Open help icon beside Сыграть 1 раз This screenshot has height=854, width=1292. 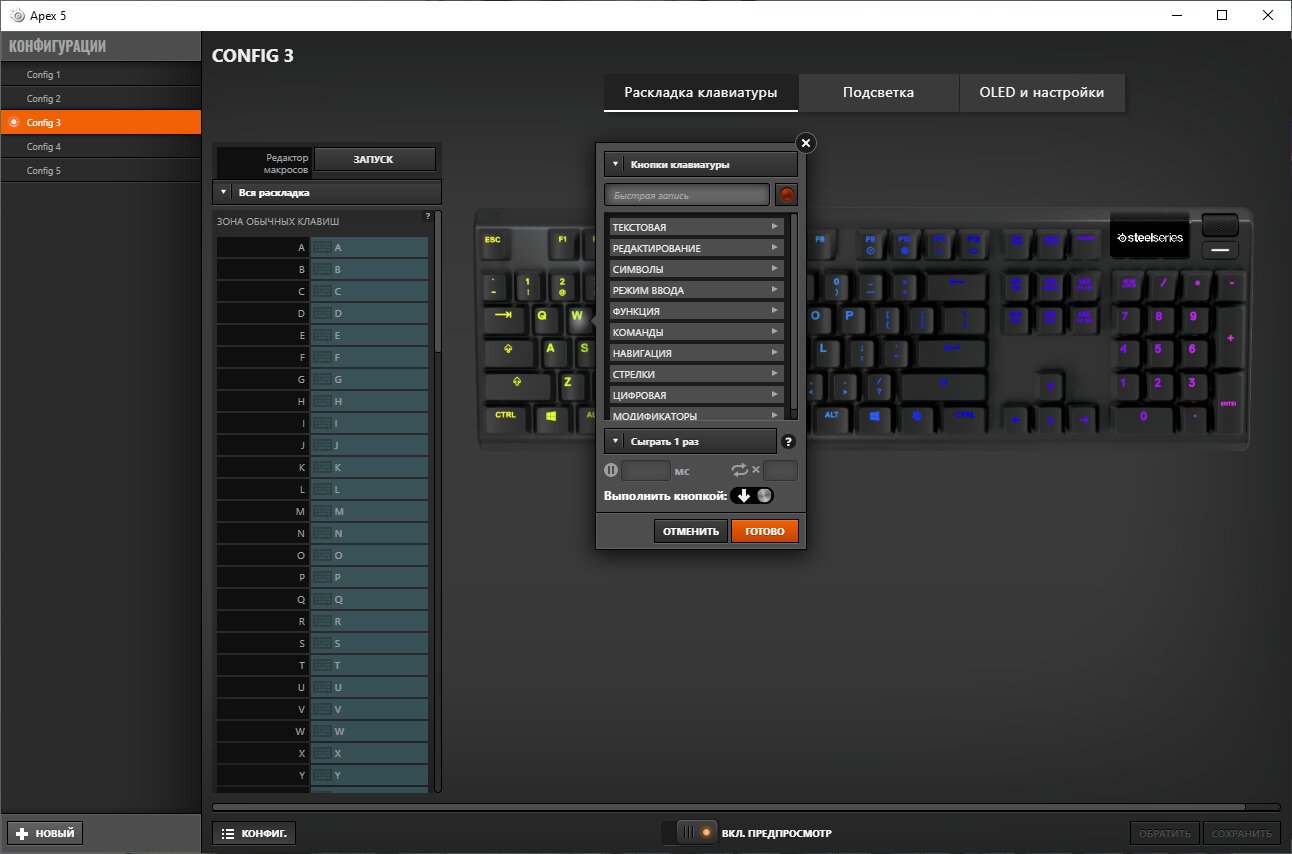[788, 441]
